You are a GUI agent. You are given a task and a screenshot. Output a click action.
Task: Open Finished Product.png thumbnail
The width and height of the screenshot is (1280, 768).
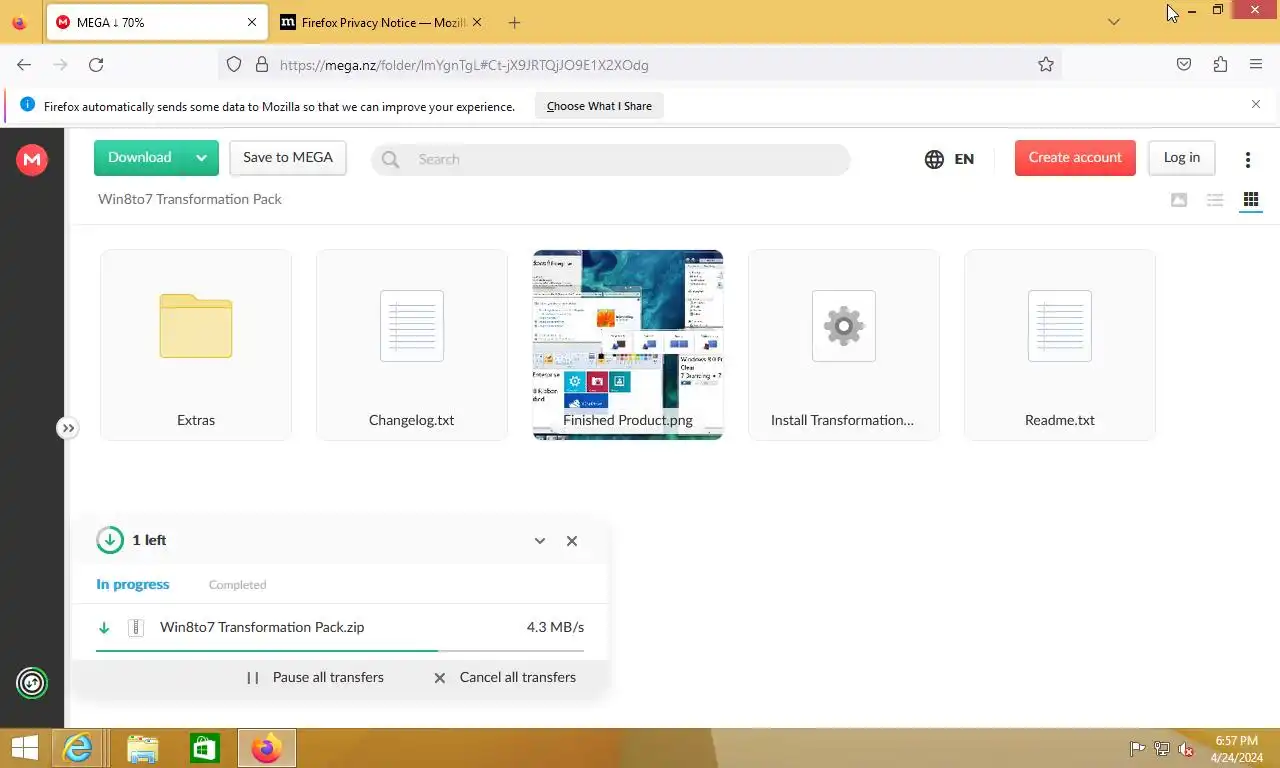pos(628,345)
